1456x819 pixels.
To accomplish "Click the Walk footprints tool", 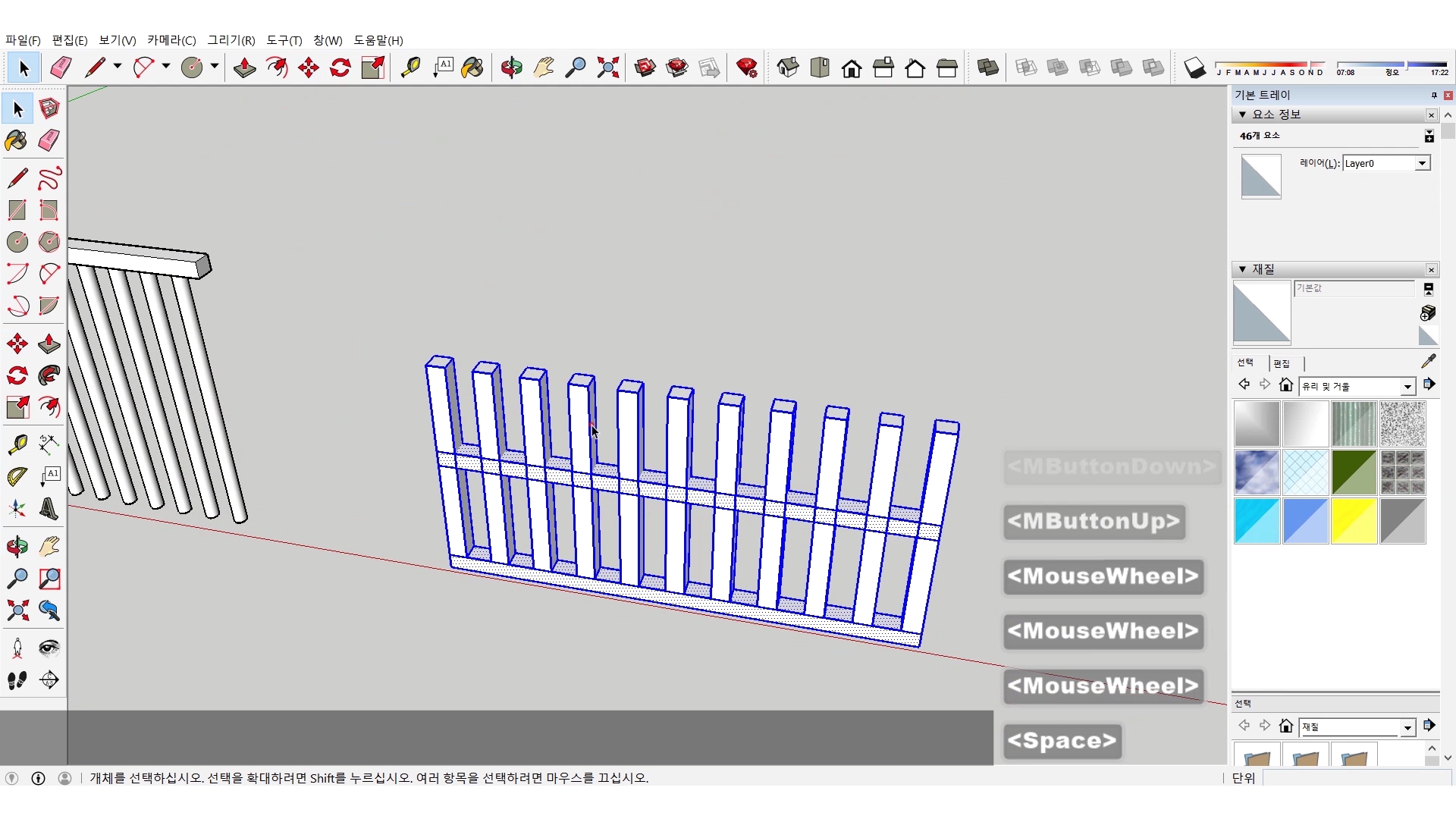I will pos(17,680).
